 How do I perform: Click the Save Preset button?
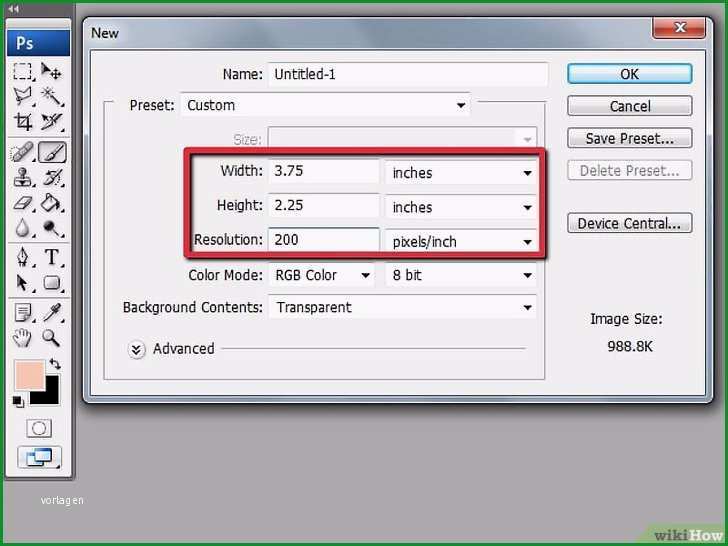pyautogui.click(x=630, y=138)
